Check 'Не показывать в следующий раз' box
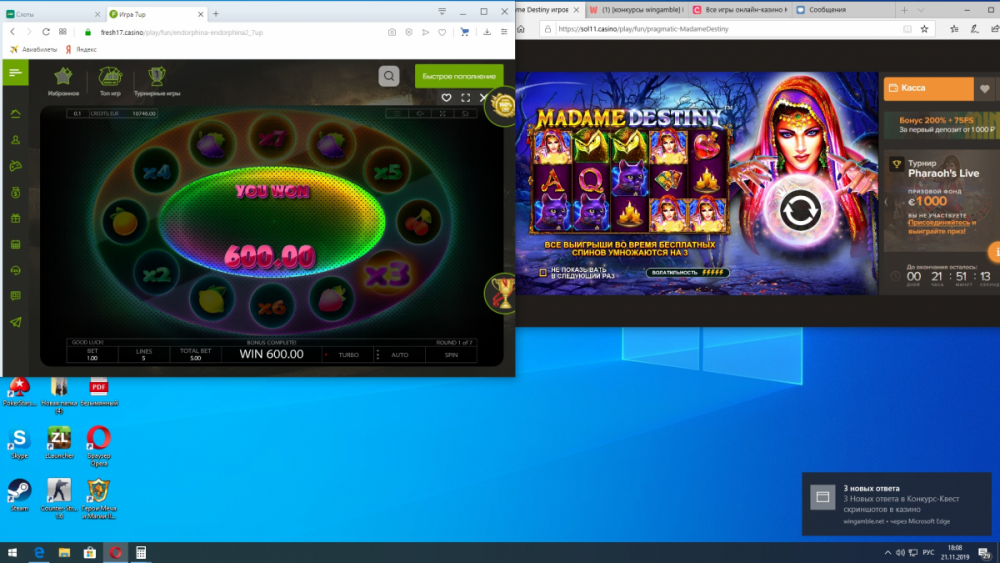The image size is (1000, 563). coord(543,272)
